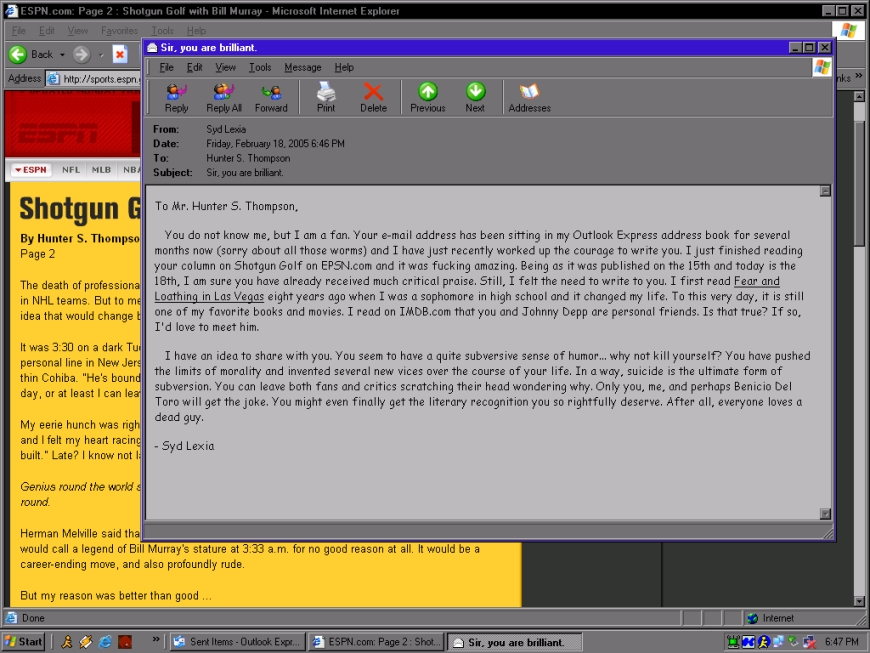Click the Stop icon in Internet Explorer

[x=120, y=54]
